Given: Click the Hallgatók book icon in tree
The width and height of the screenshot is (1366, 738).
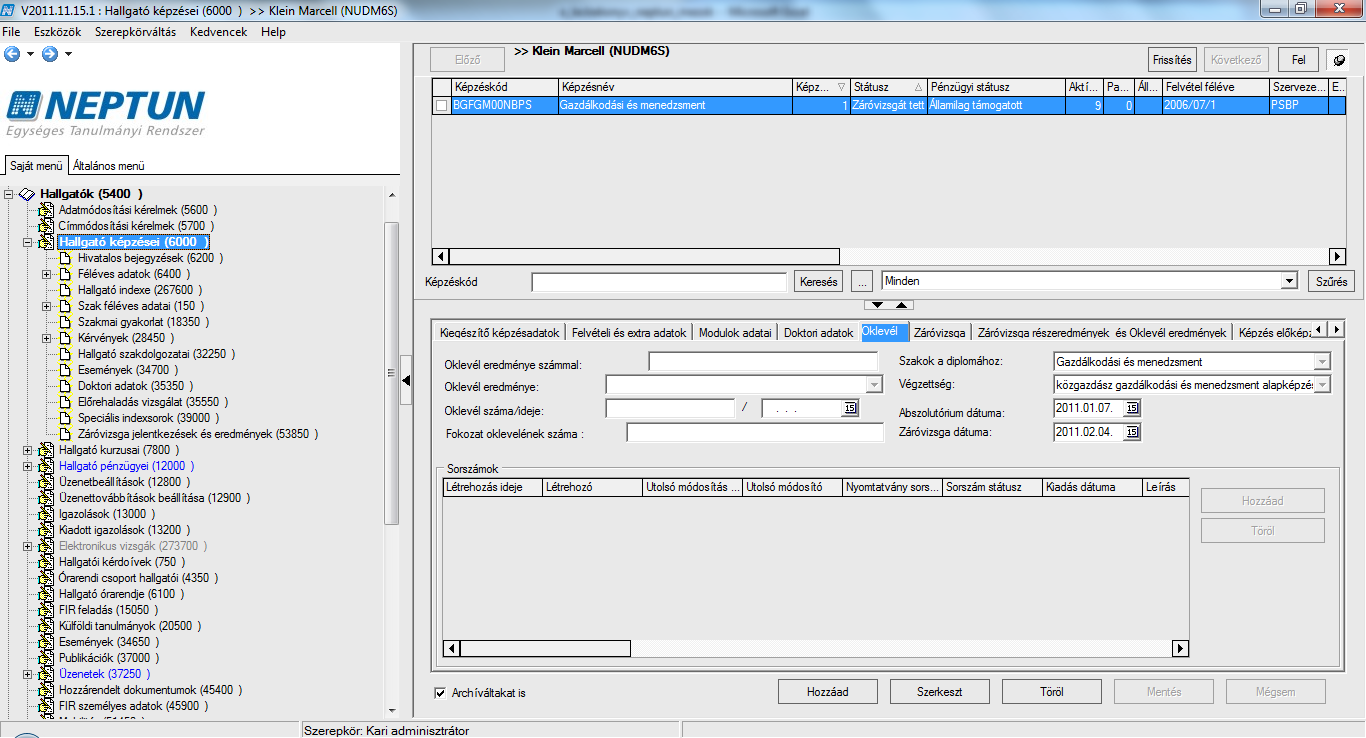Looking at the screenshot, I should (28, 194).
